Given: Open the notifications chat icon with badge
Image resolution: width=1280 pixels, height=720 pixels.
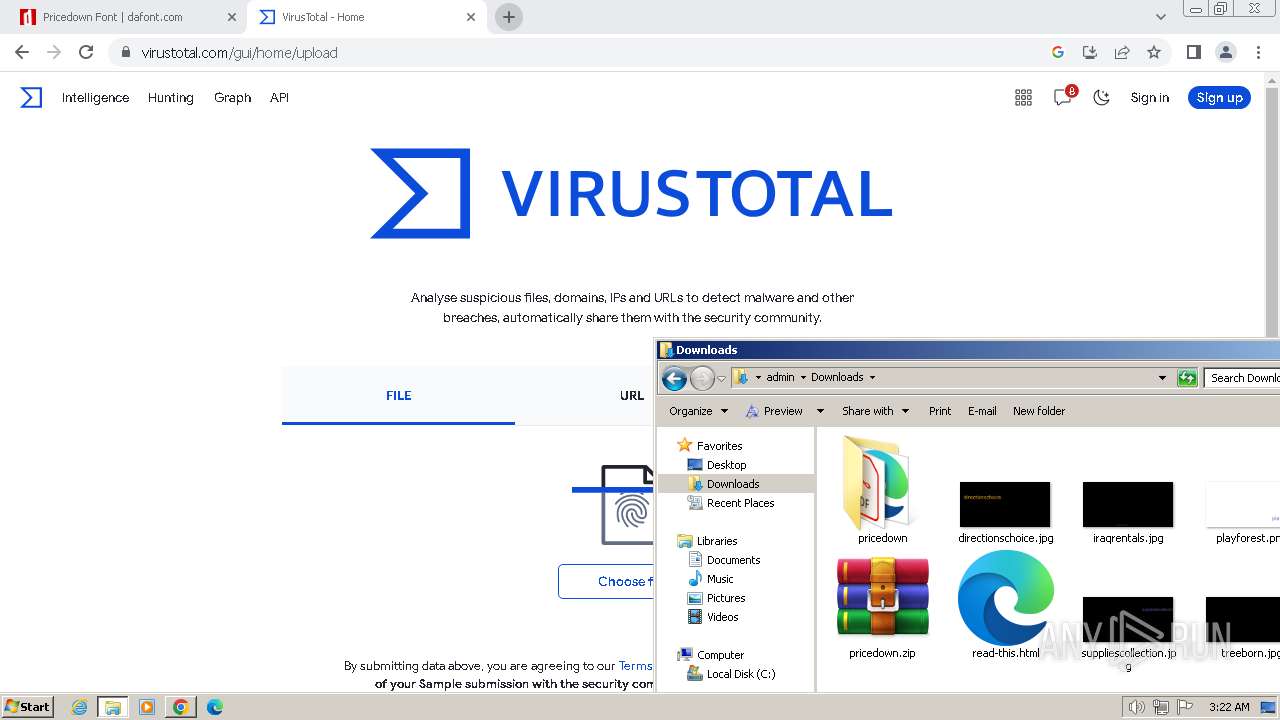Looking at the screenshot, I should (x=1063, y=97).
